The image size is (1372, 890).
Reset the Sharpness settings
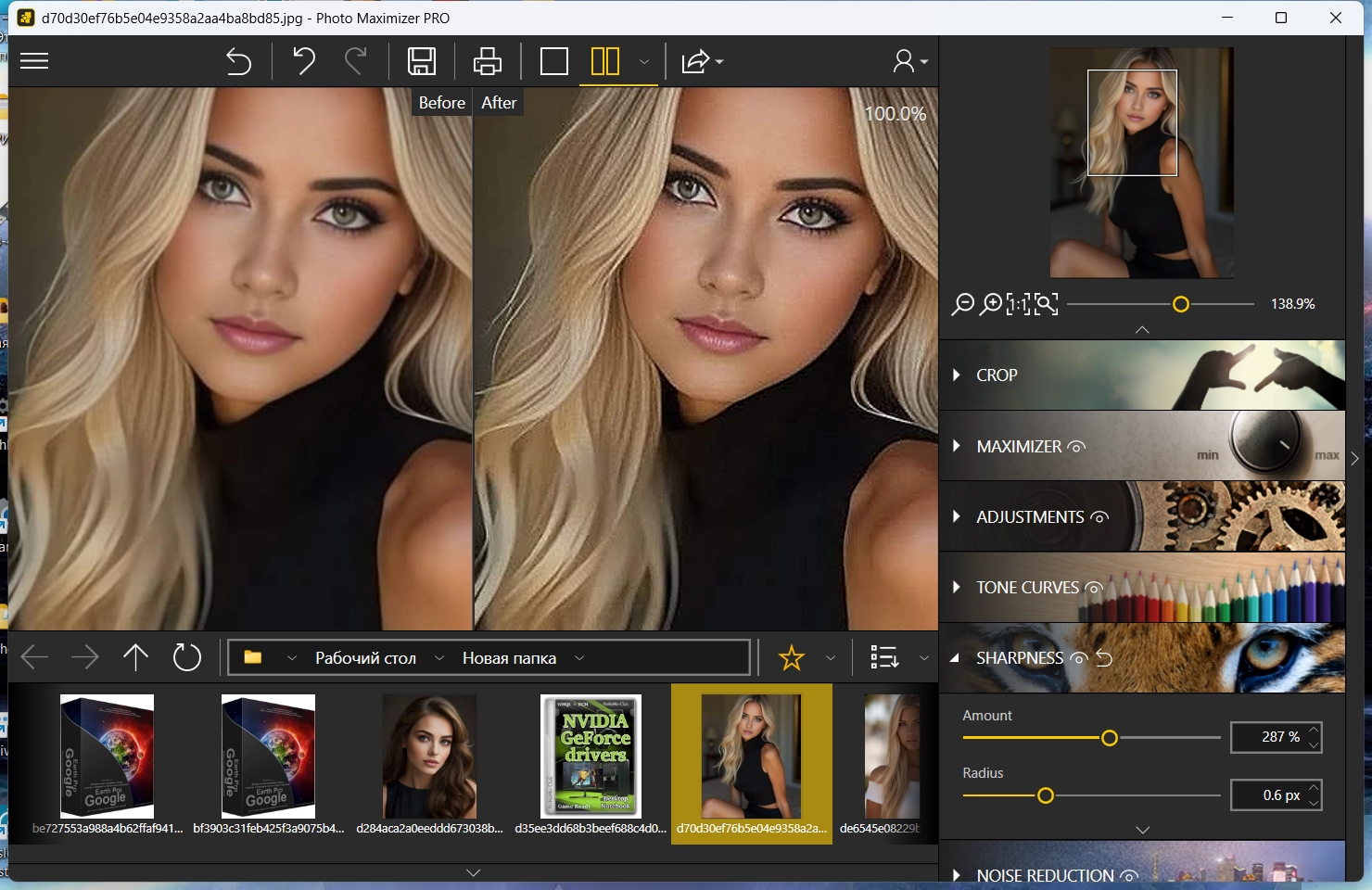tap(1104, 658)
